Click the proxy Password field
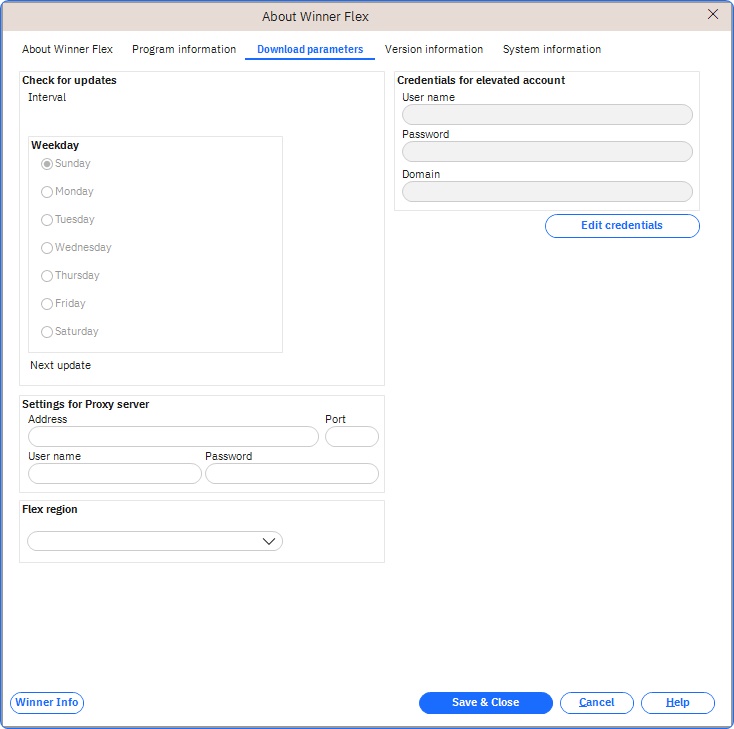The width and height of the screenshot is (734, 729). (x=292, y=474)
